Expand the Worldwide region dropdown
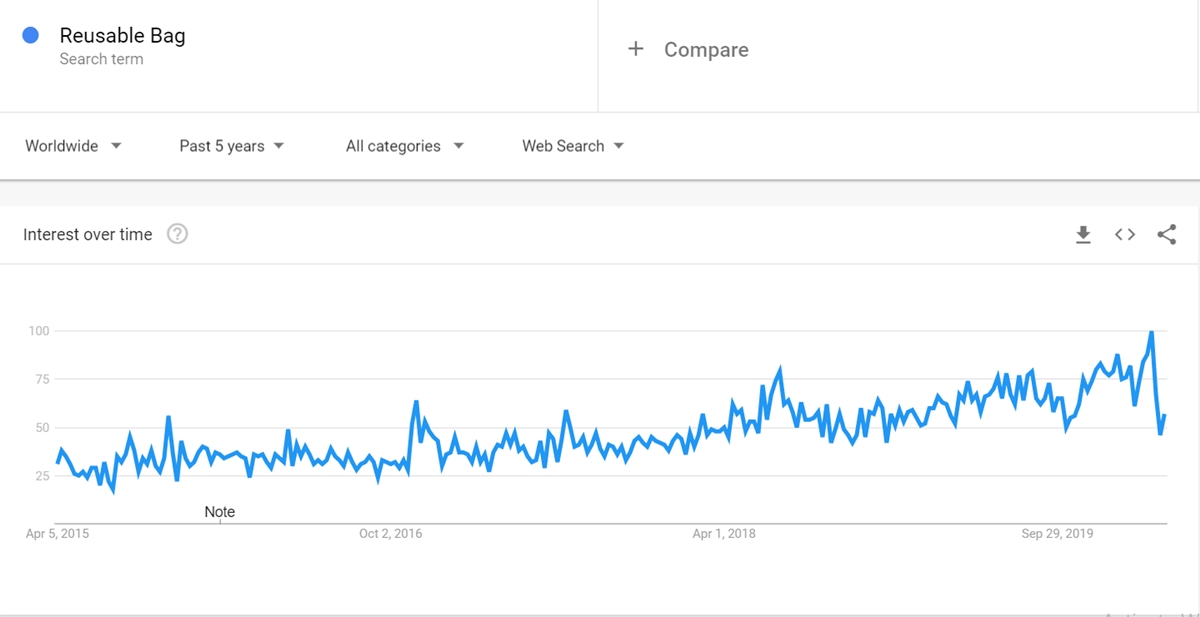The image size is (1200, 617). pyautogui.click(x=73, y=146)
